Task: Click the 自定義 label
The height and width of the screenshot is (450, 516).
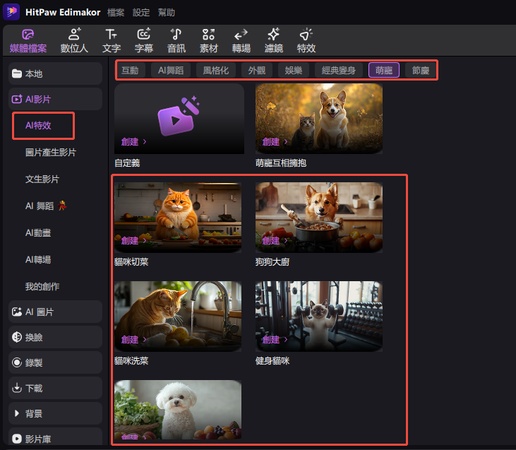Action: (127, 163)
